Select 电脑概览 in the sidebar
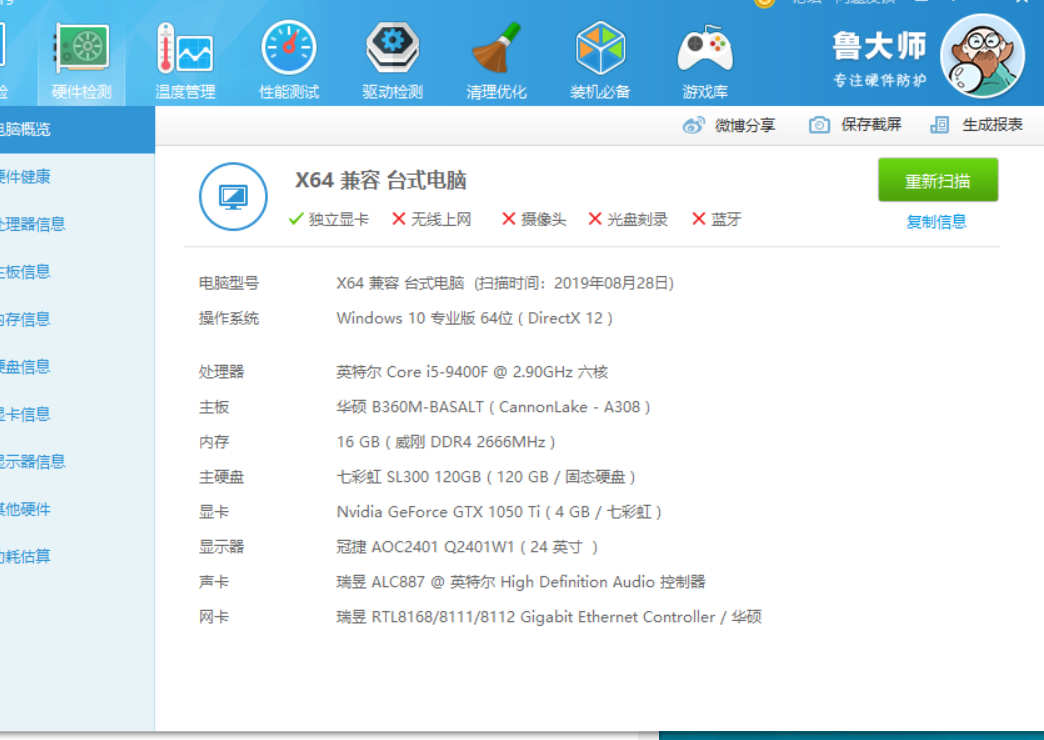Screen dimensions: 1044x740 (77, 129)
